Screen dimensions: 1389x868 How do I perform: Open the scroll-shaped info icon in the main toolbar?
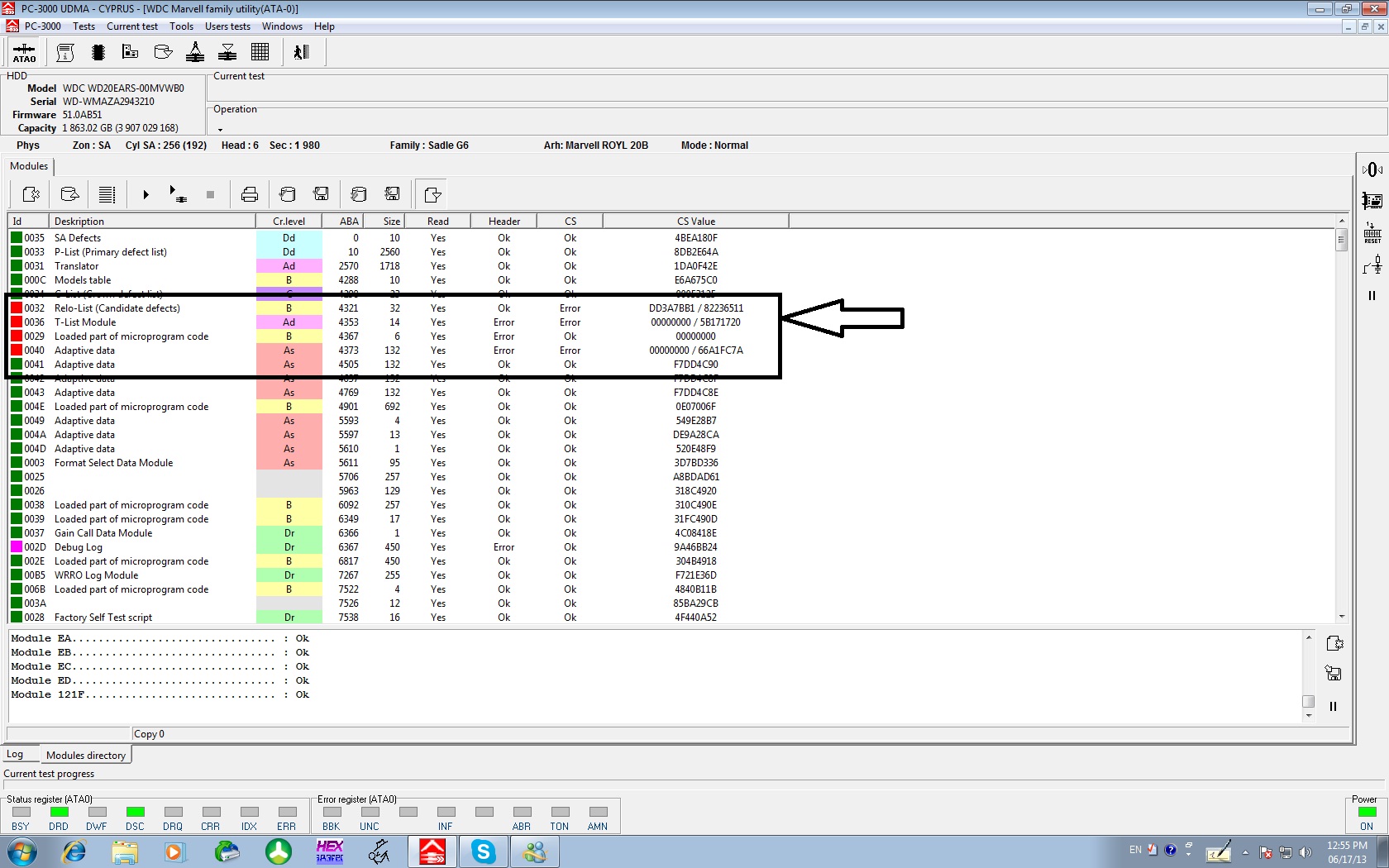click(x=65, y=53)
